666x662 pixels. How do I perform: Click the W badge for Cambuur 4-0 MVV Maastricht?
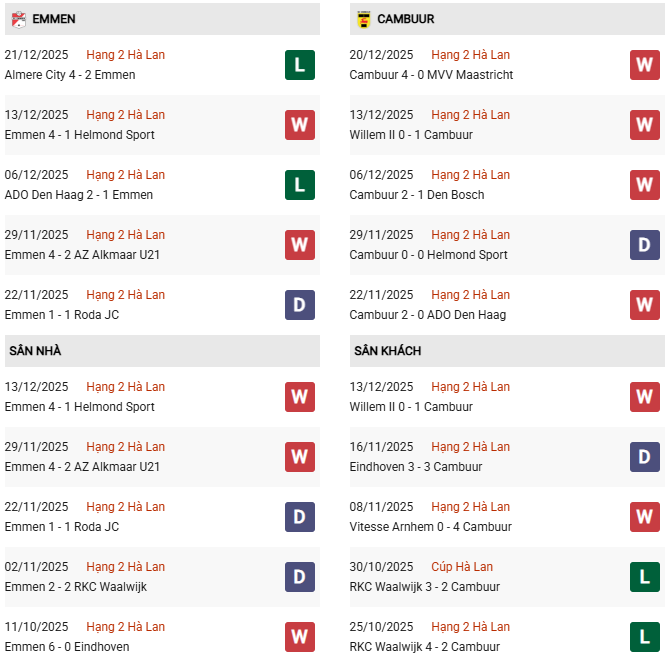point(645,65)
